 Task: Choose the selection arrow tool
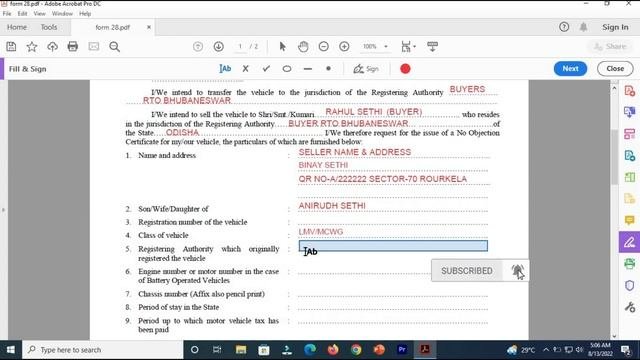282,47
